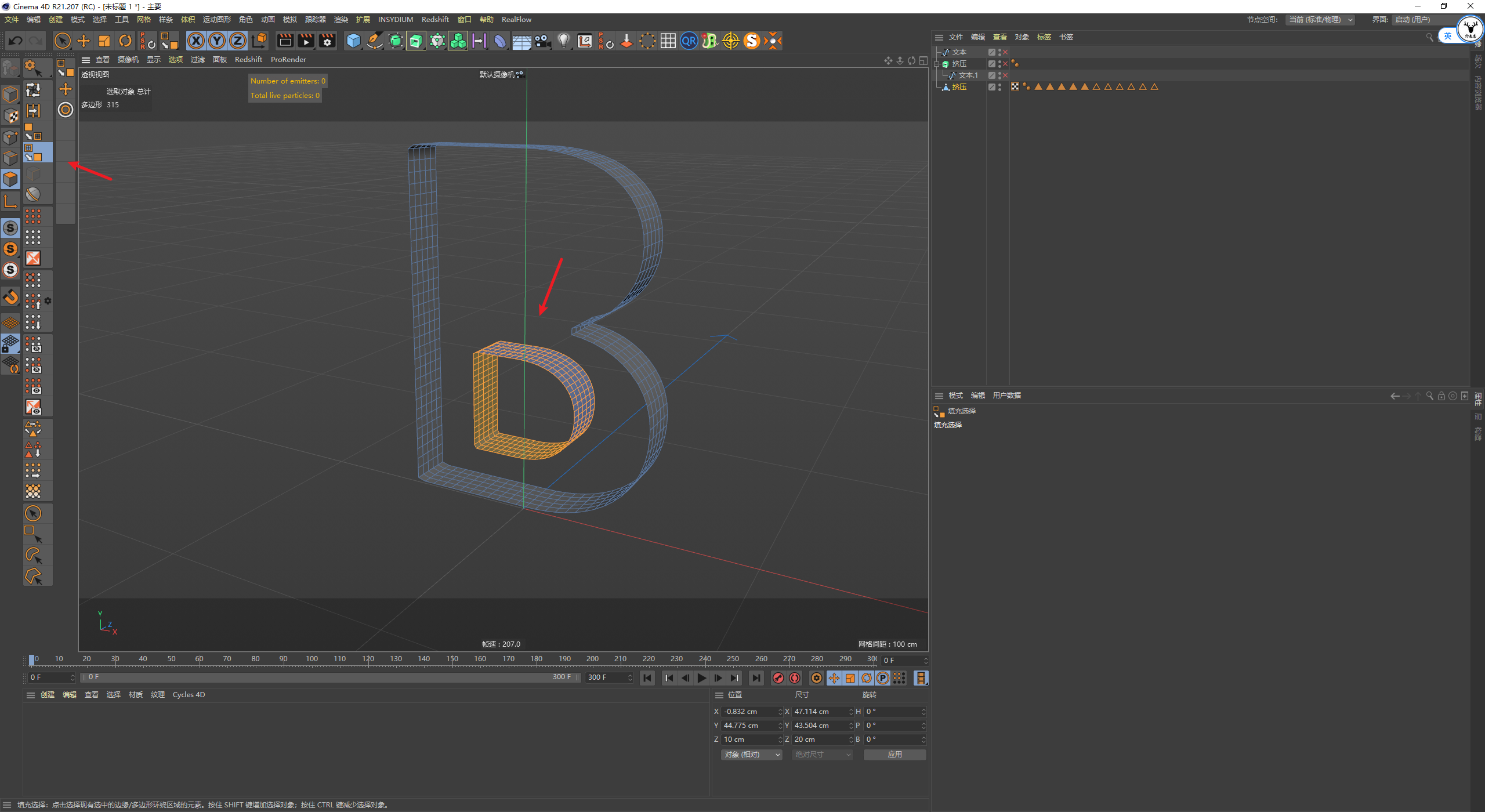
Task: Click the 应用 apply button
Action: (894, 755)
